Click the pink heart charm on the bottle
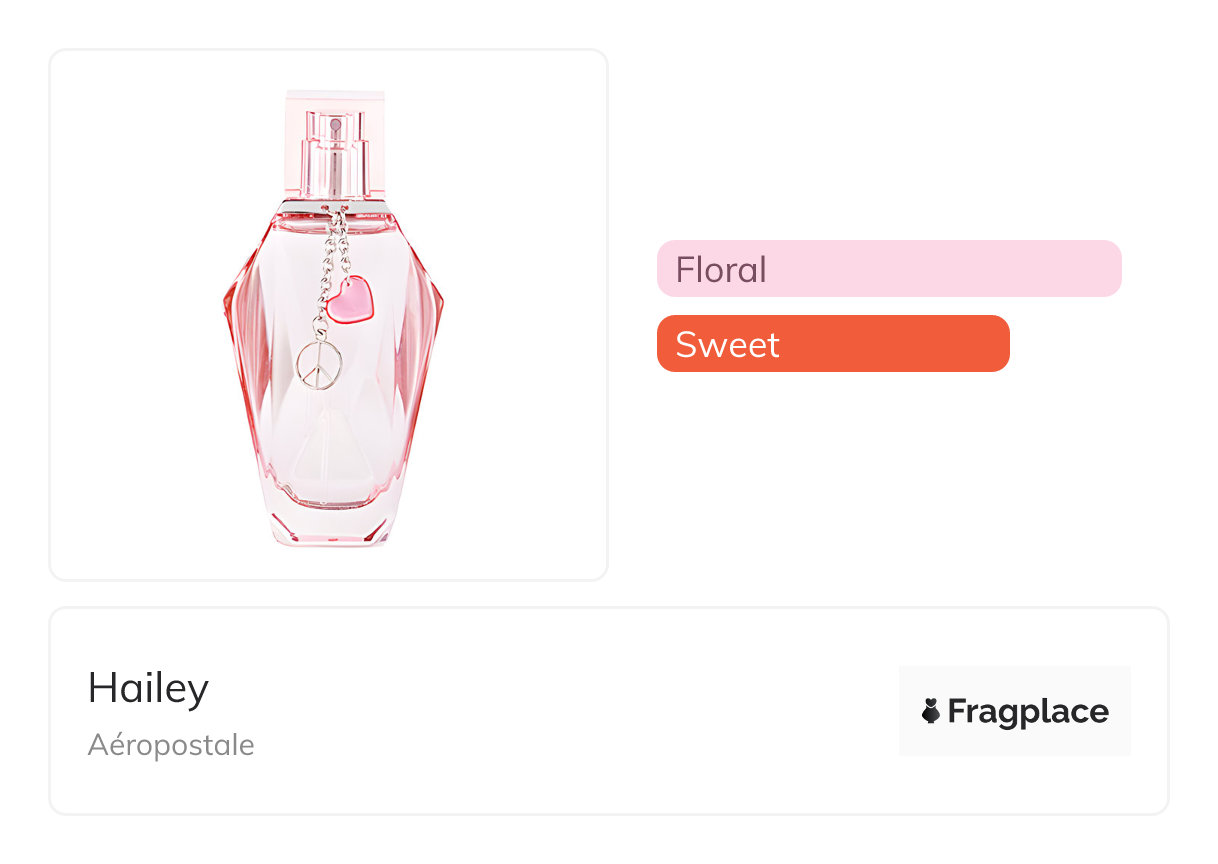The width and height of the screenshot is (1218, 864). point(349,301)
